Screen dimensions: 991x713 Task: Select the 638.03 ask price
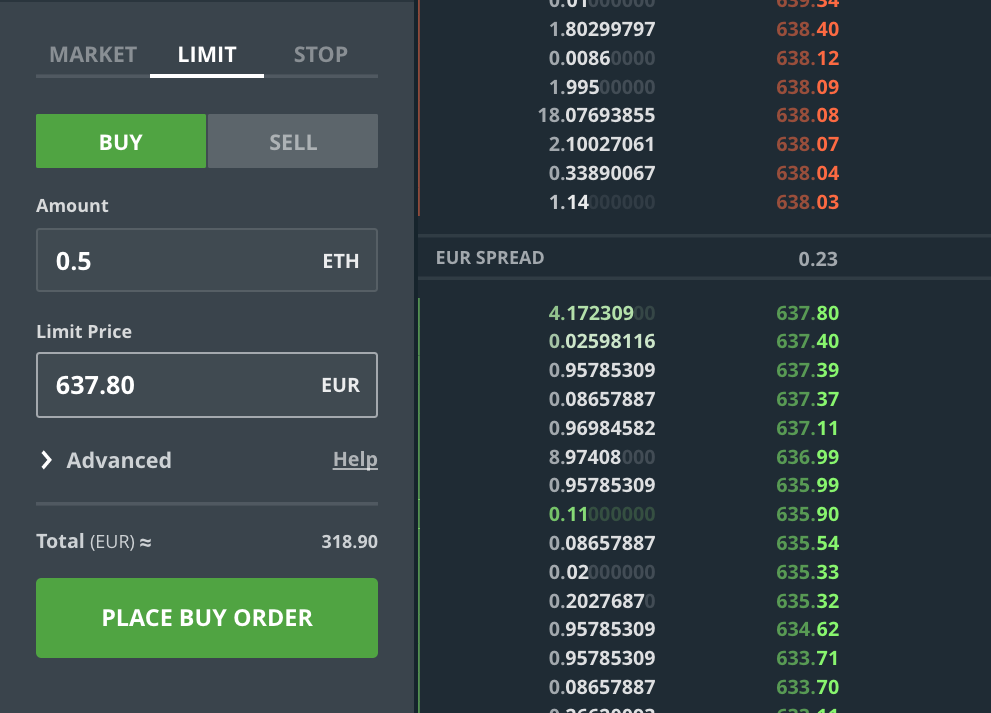[x=807, y=202]
